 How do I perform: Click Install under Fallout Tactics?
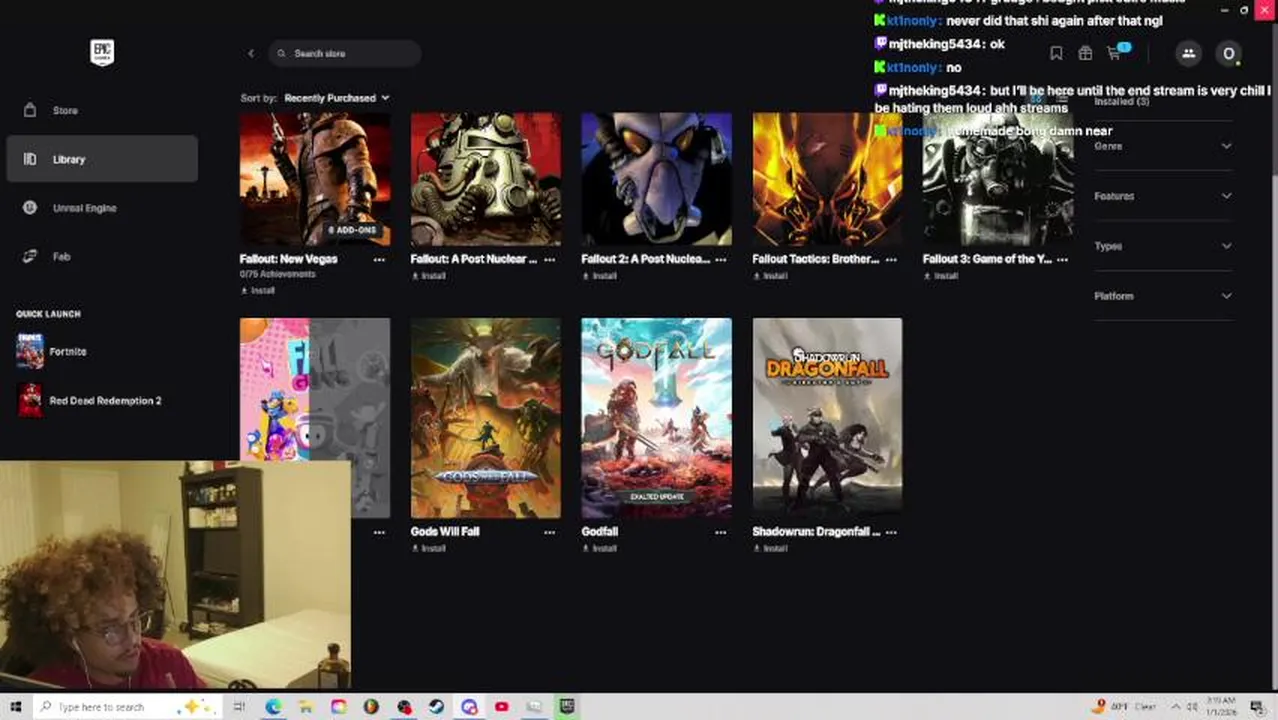[x=771, y=276]
